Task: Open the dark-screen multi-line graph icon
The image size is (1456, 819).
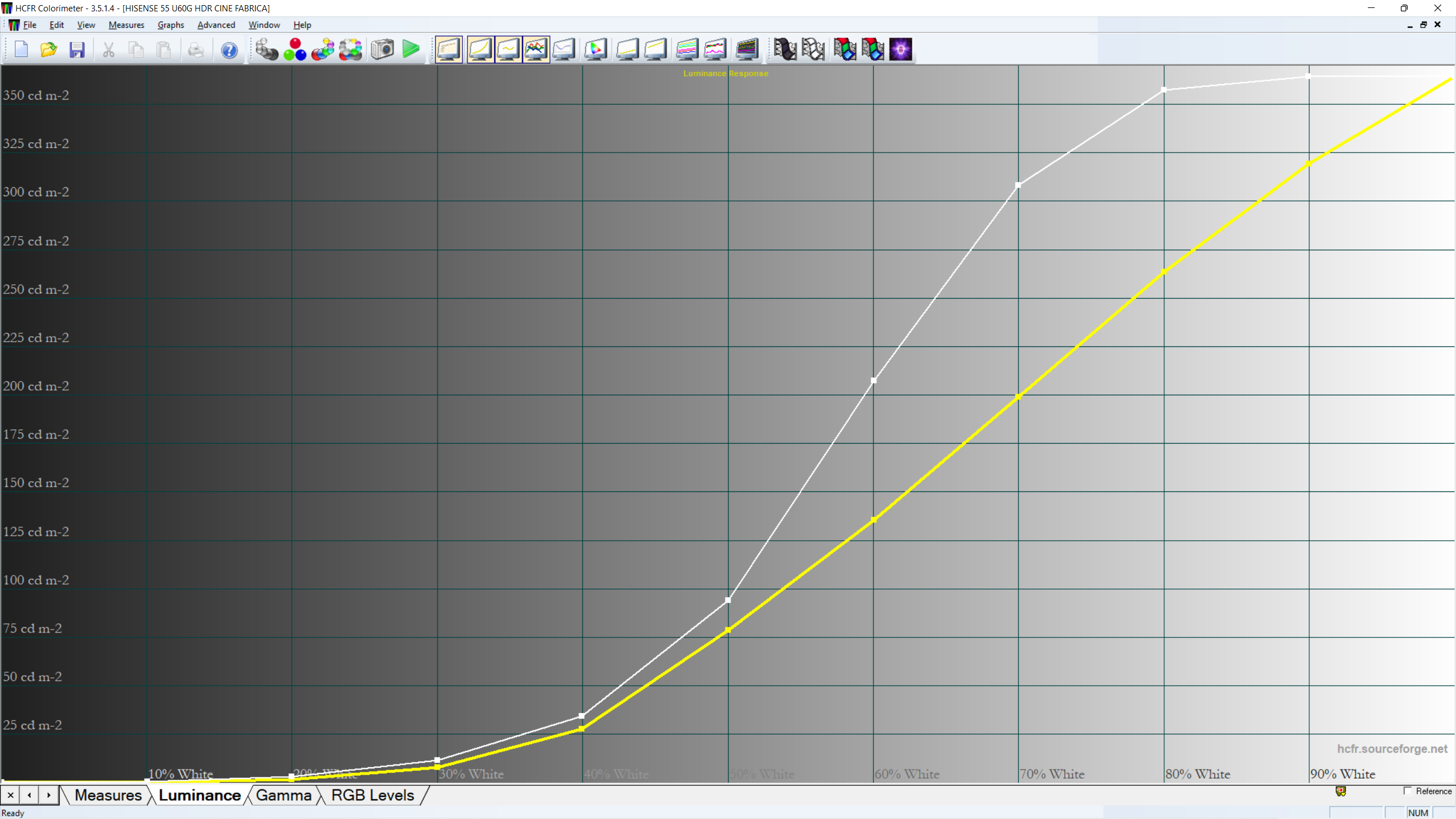Action: tap(747, 49)
